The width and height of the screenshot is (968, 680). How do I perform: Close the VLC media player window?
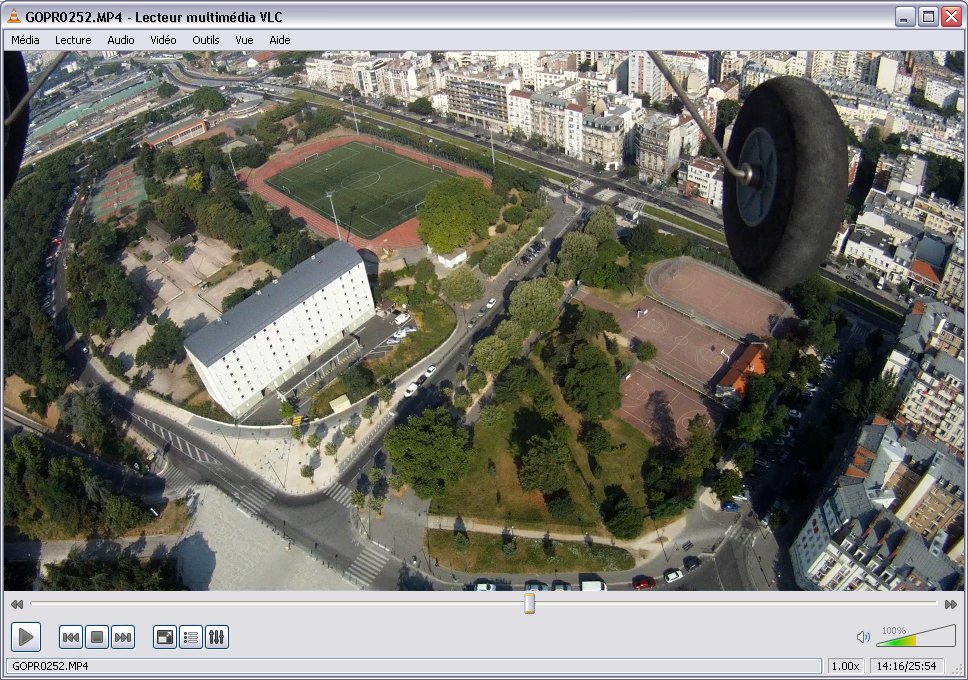tap(951, 17)
